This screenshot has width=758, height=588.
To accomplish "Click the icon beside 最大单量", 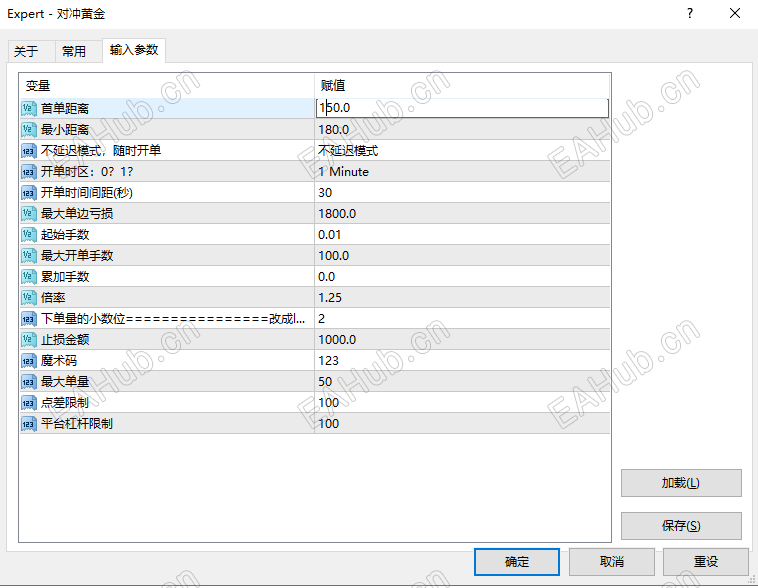I will pos(29,382).
